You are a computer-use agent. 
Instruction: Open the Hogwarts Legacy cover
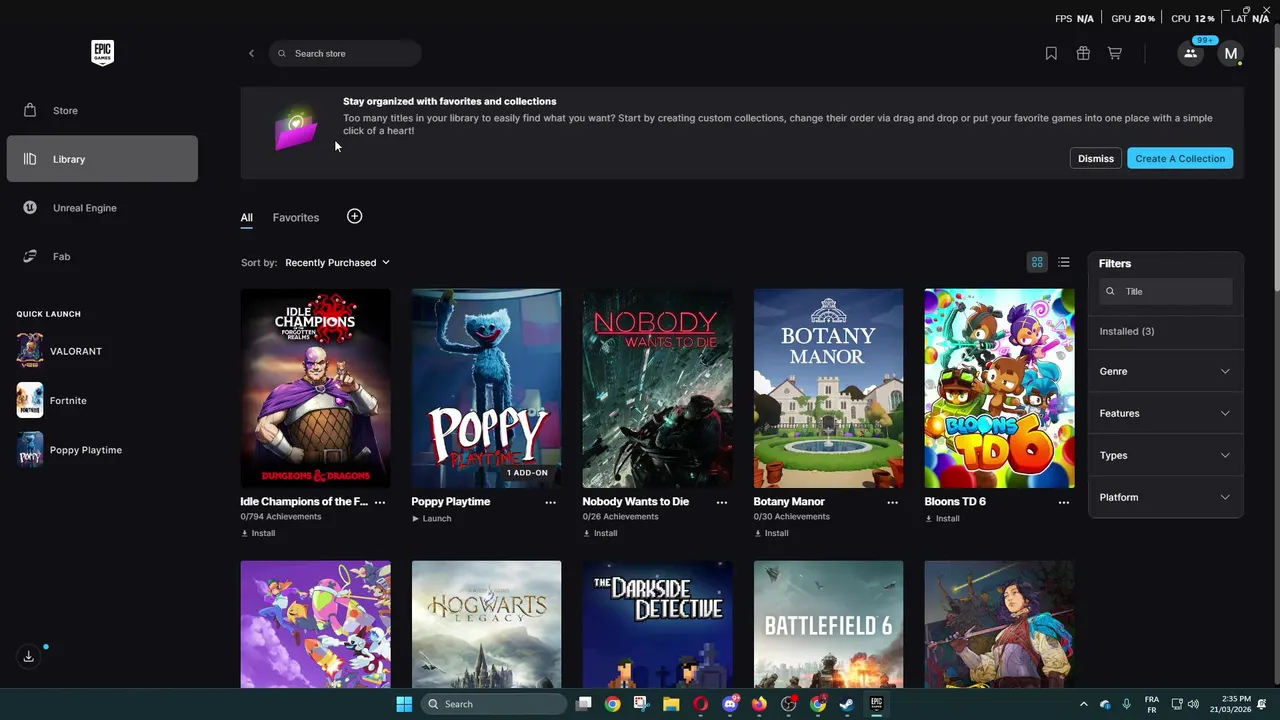point(486,624)
